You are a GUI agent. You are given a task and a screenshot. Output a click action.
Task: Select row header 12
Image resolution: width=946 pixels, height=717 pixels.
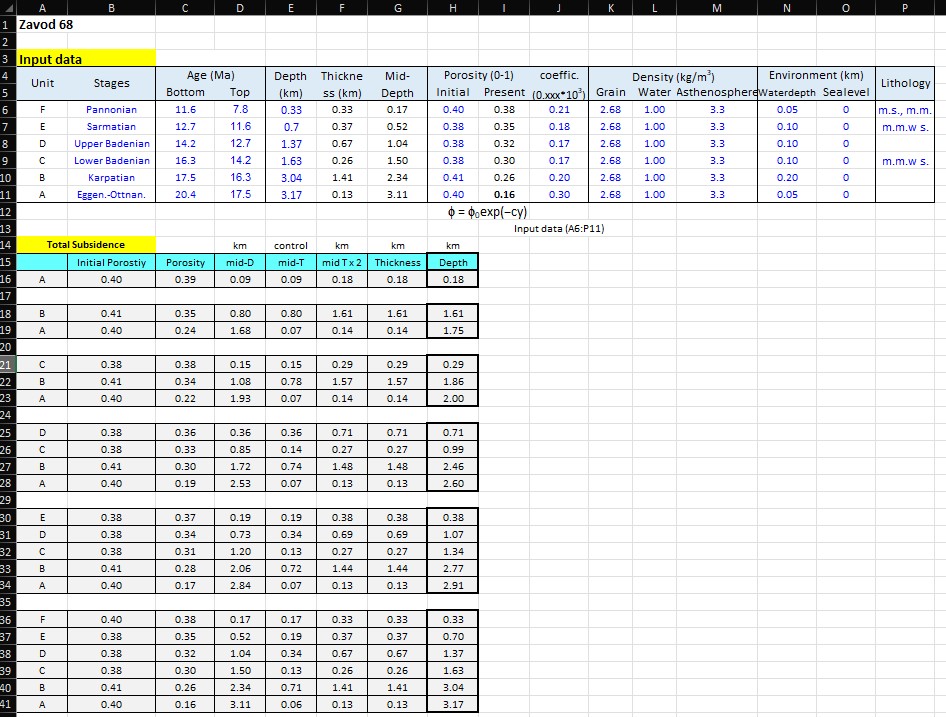point(6,212)
